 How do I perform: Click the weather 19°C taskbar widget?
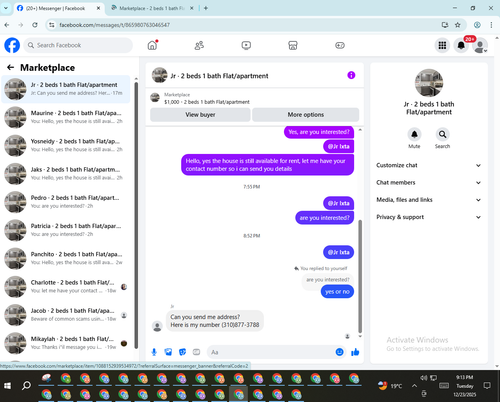390,386
